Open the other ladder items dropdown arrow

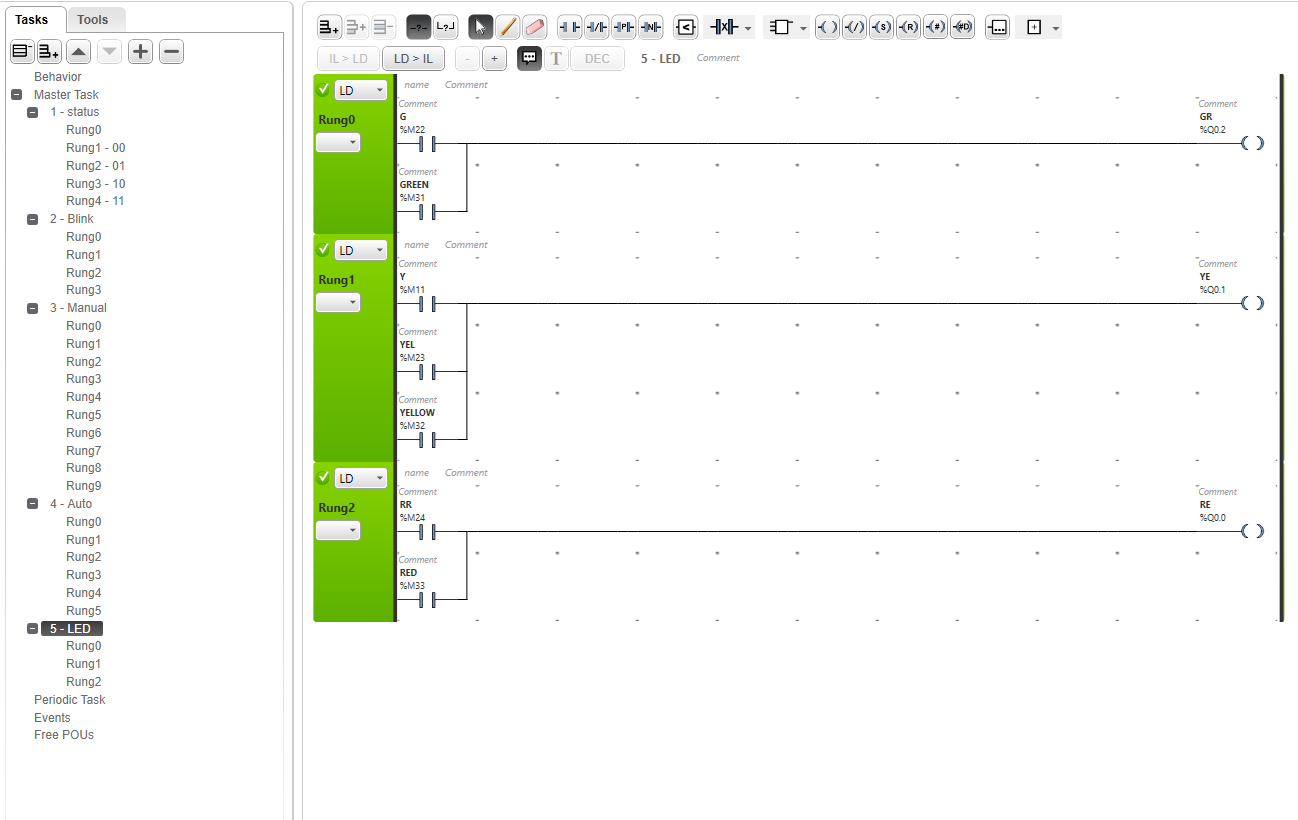(1056, 28)
